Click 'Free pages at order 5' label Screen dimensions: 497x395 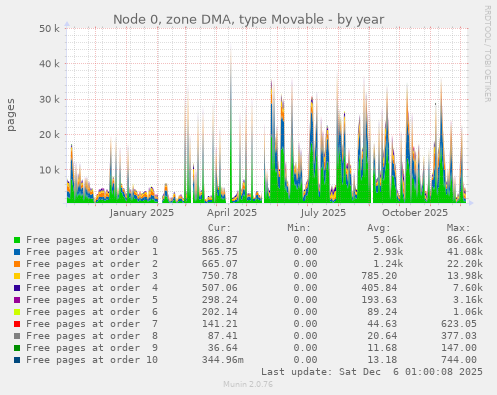point(92,300)
